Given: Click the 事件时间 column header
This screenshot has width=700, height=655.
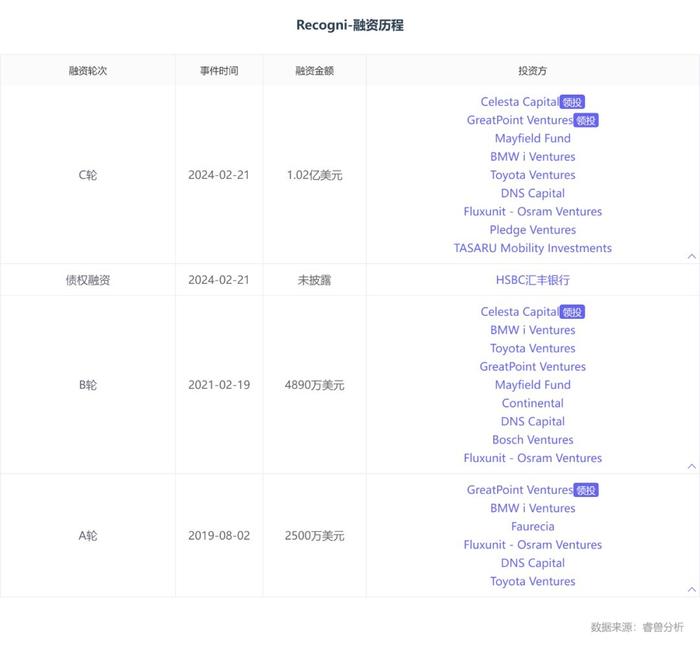Looking at the screenshot, I should coord(219,71).
